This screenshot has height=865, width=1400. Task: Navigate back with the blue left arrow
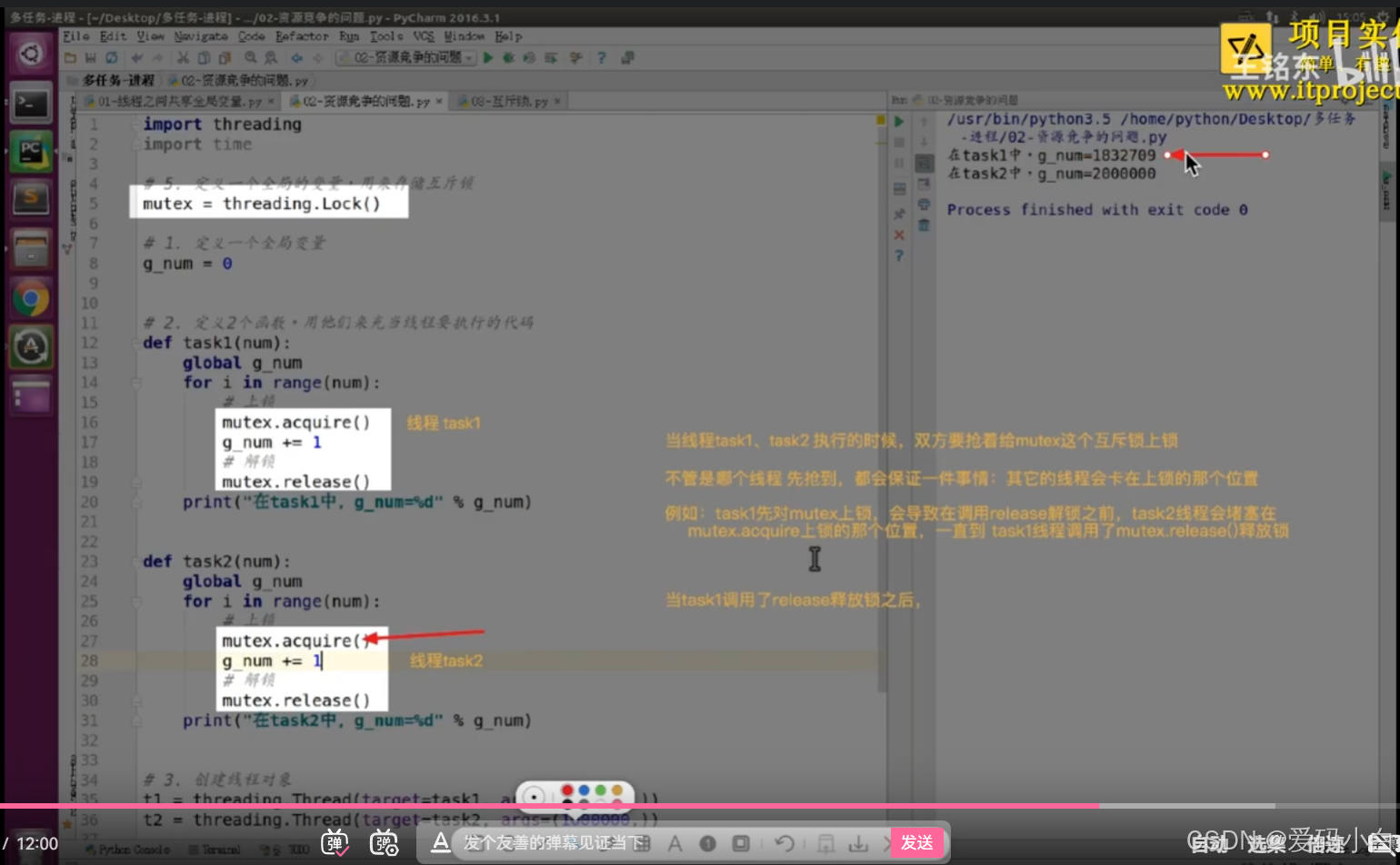296,58
